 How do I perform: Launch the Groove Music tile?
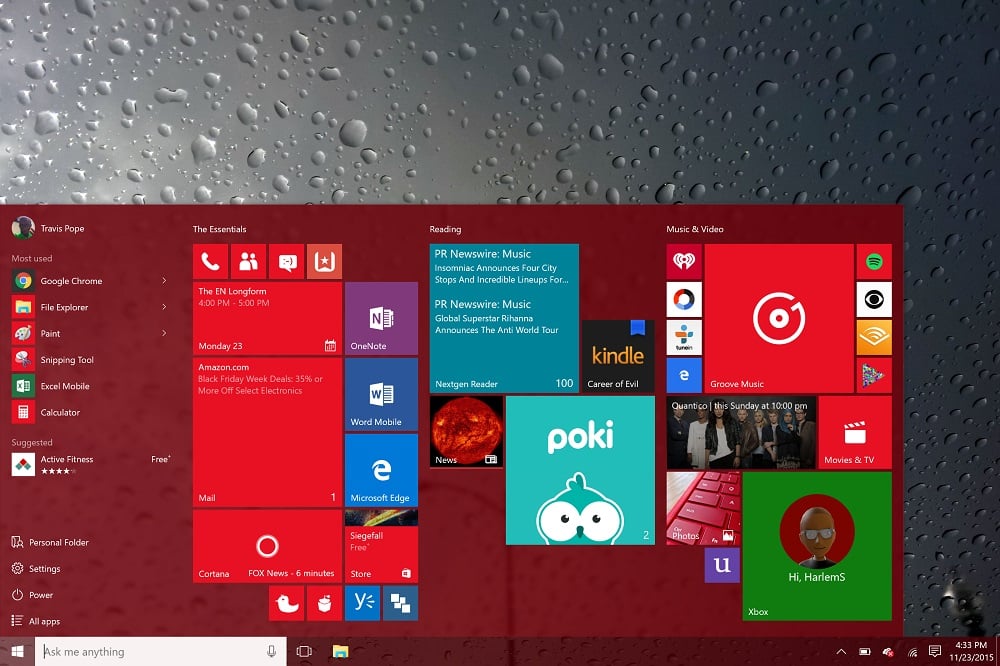(779, 318)
